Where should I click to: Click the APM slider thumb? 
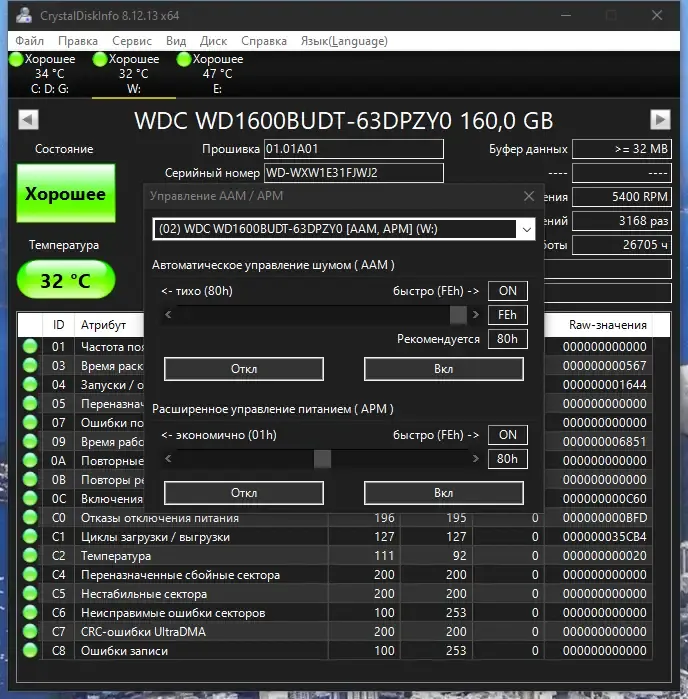pos(322,459)
